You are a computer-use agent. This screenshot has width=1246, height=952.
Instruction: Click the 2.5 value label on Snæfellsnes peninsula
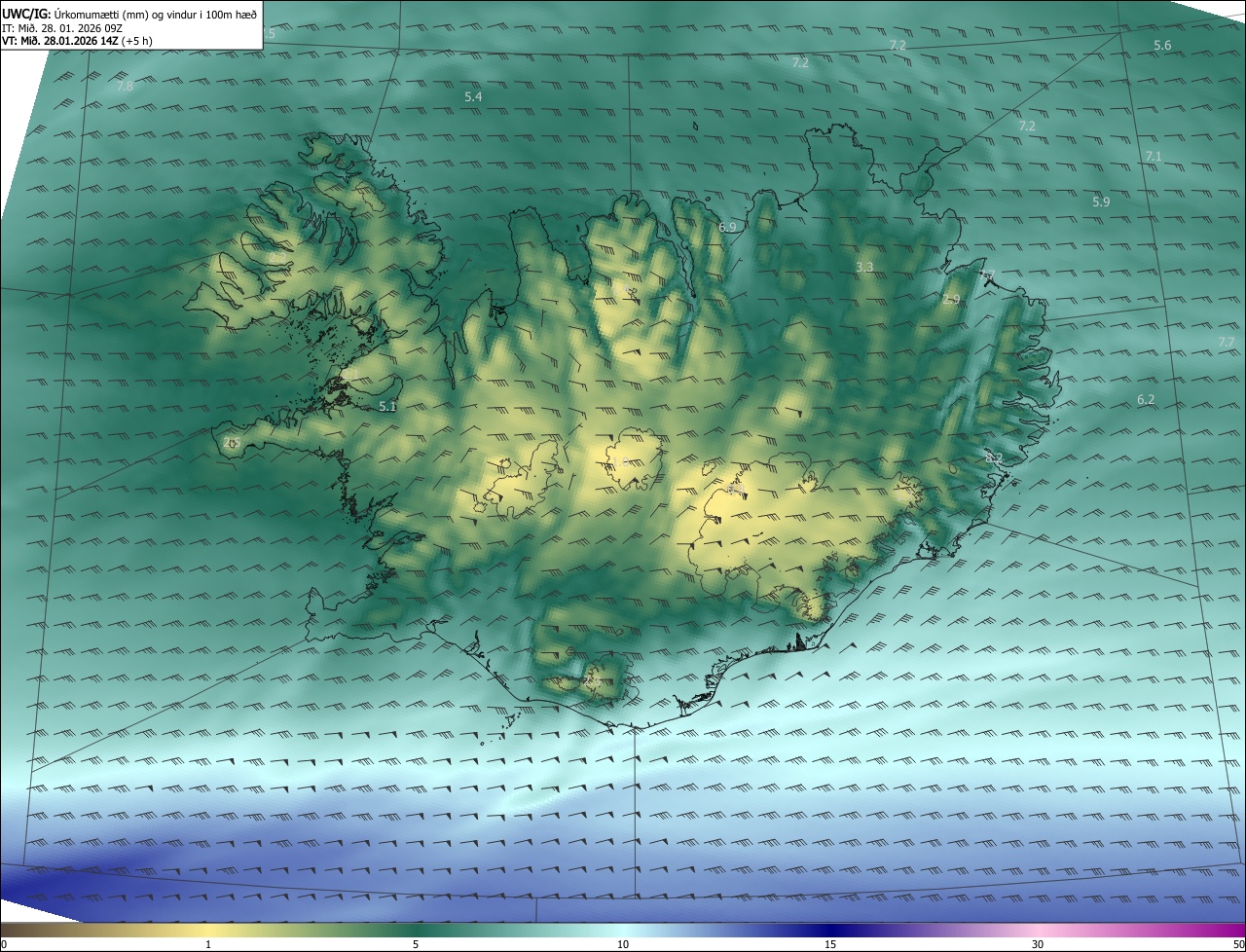[231, 442]
